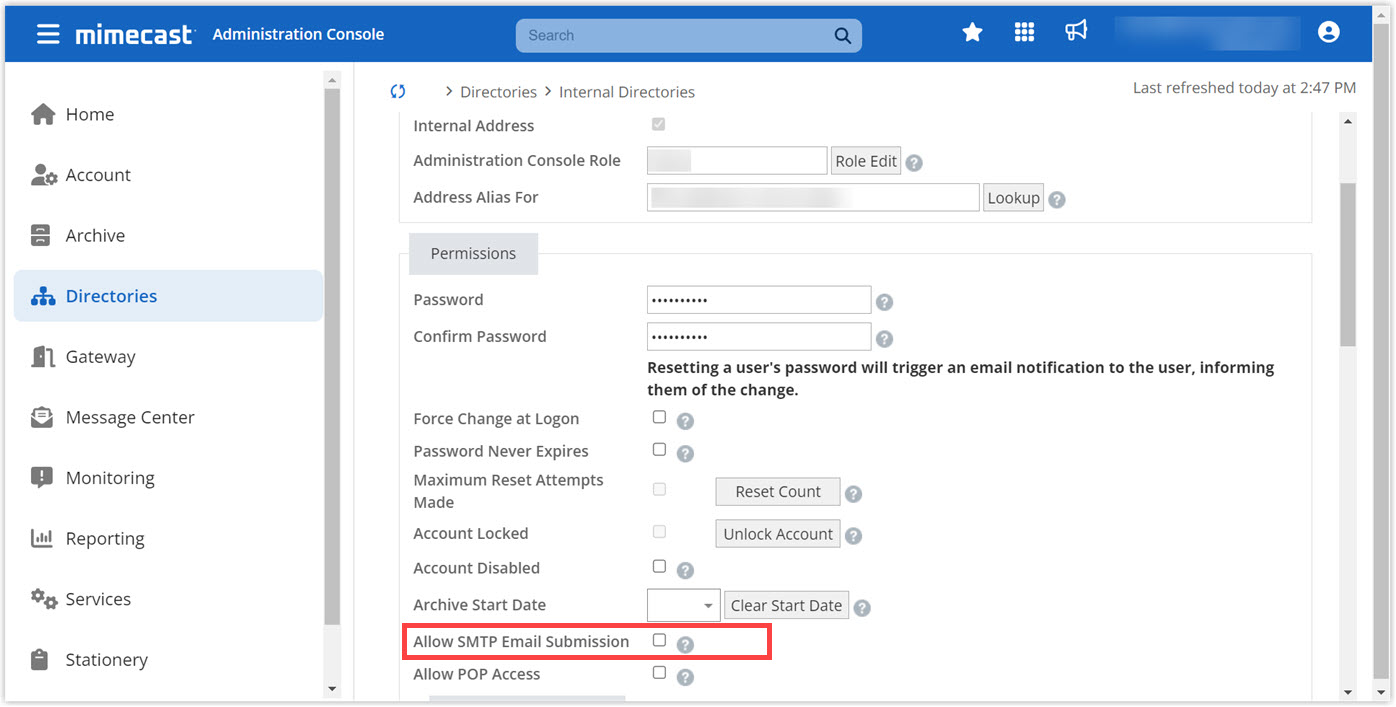Viewport: 1396px width, 707px height.
Task: Click help icon next to Role Edit
Action: [914, 163]
